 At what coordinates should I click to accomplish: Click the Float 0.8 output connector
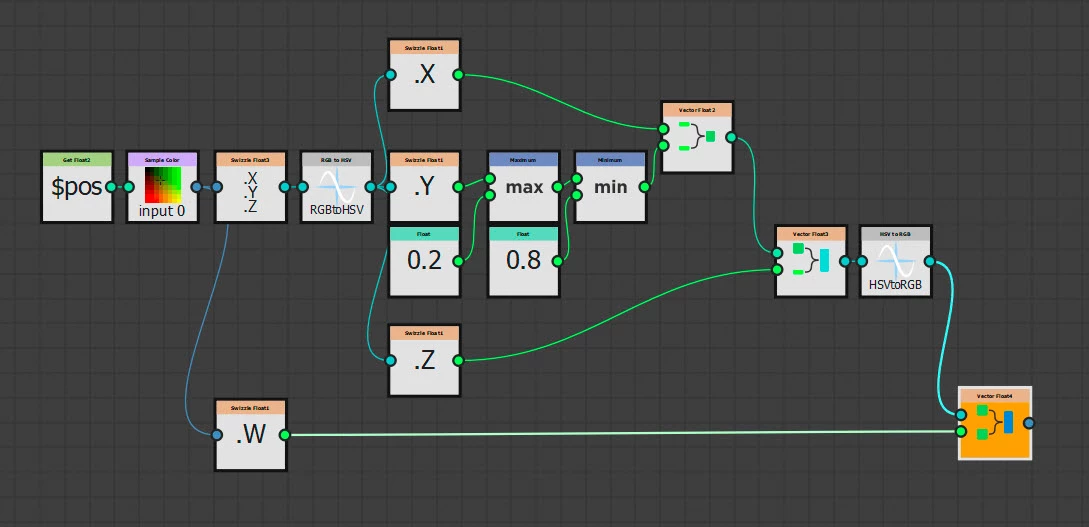tap(557, 261)
